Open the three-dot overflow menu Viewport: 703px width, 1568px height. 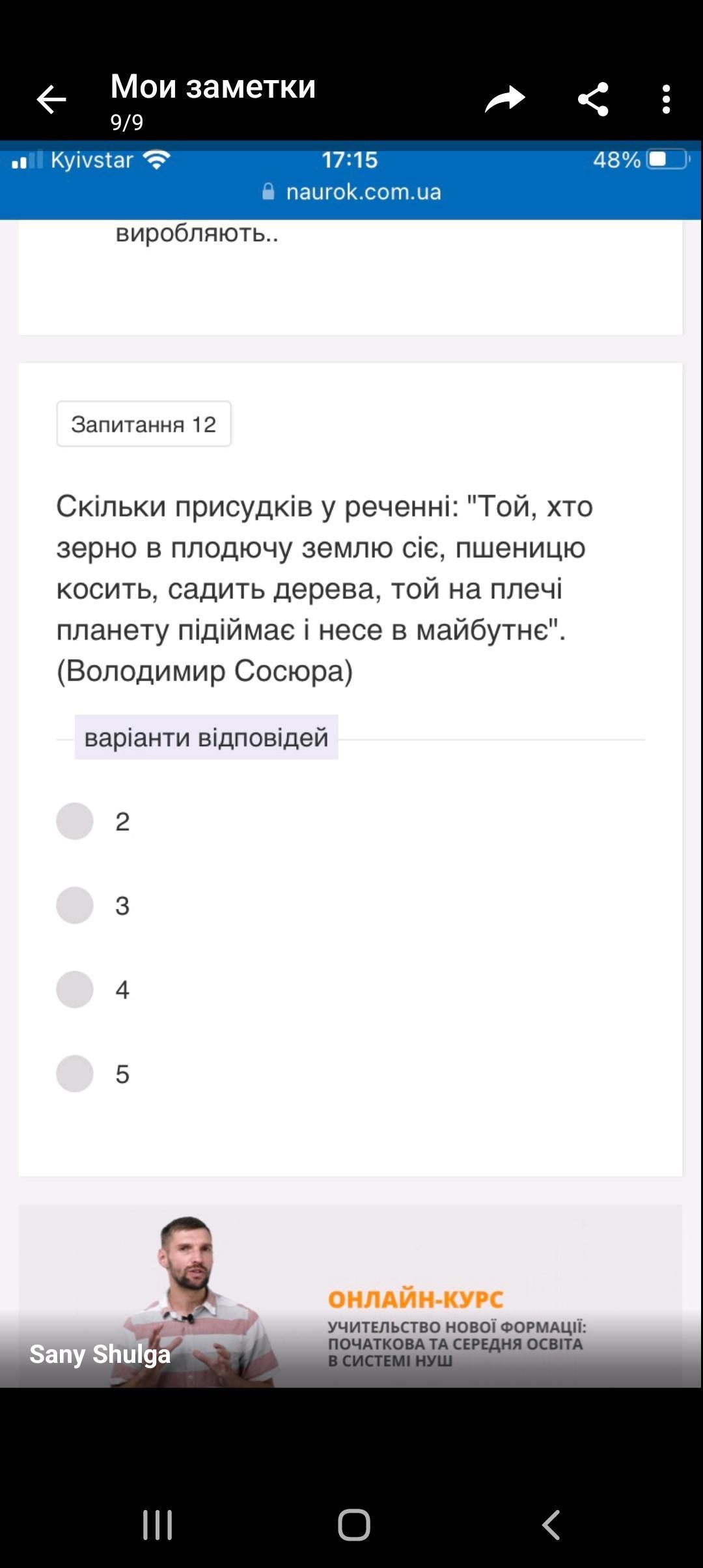coord(666,100)
